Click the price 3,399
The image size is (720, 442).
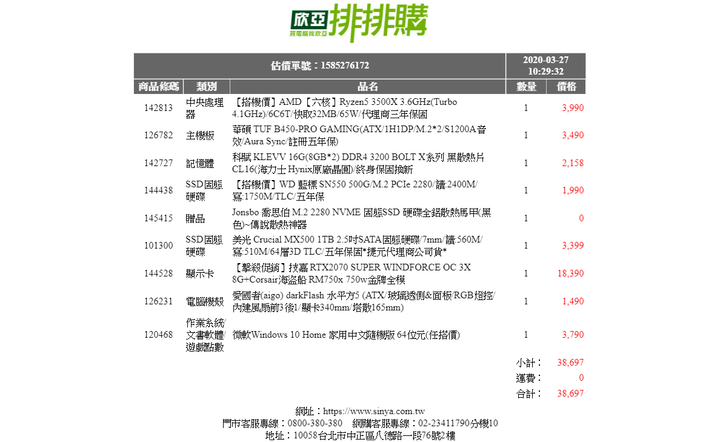573,246
